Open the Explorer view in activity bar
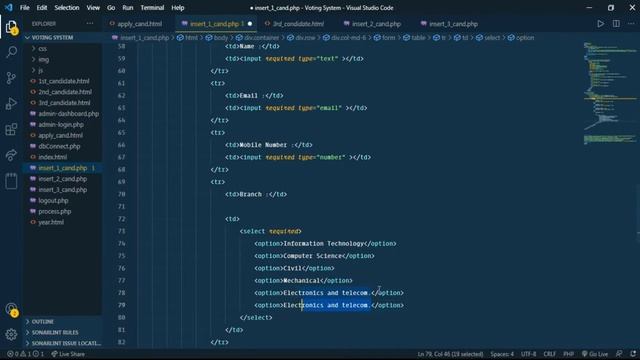 coord(11,27)
